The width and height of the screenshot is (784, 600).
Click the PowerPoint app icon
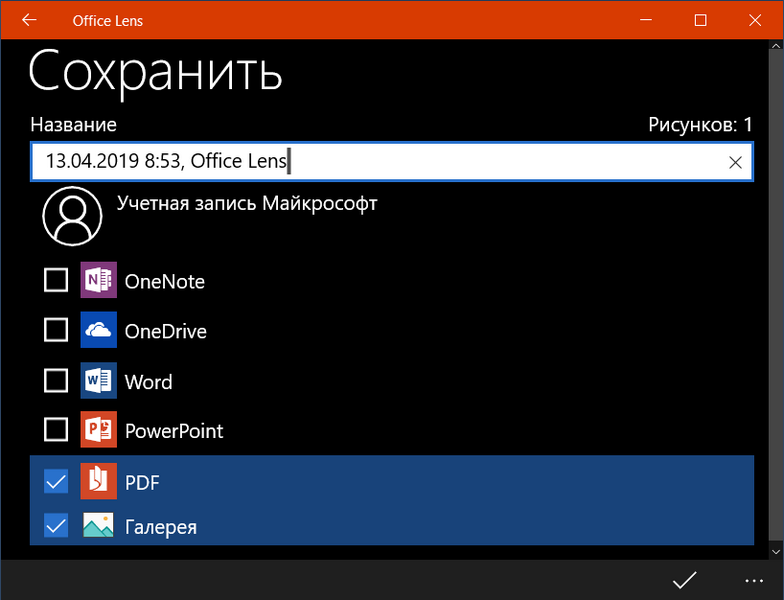pyautogui.click(x=98, y=430)
